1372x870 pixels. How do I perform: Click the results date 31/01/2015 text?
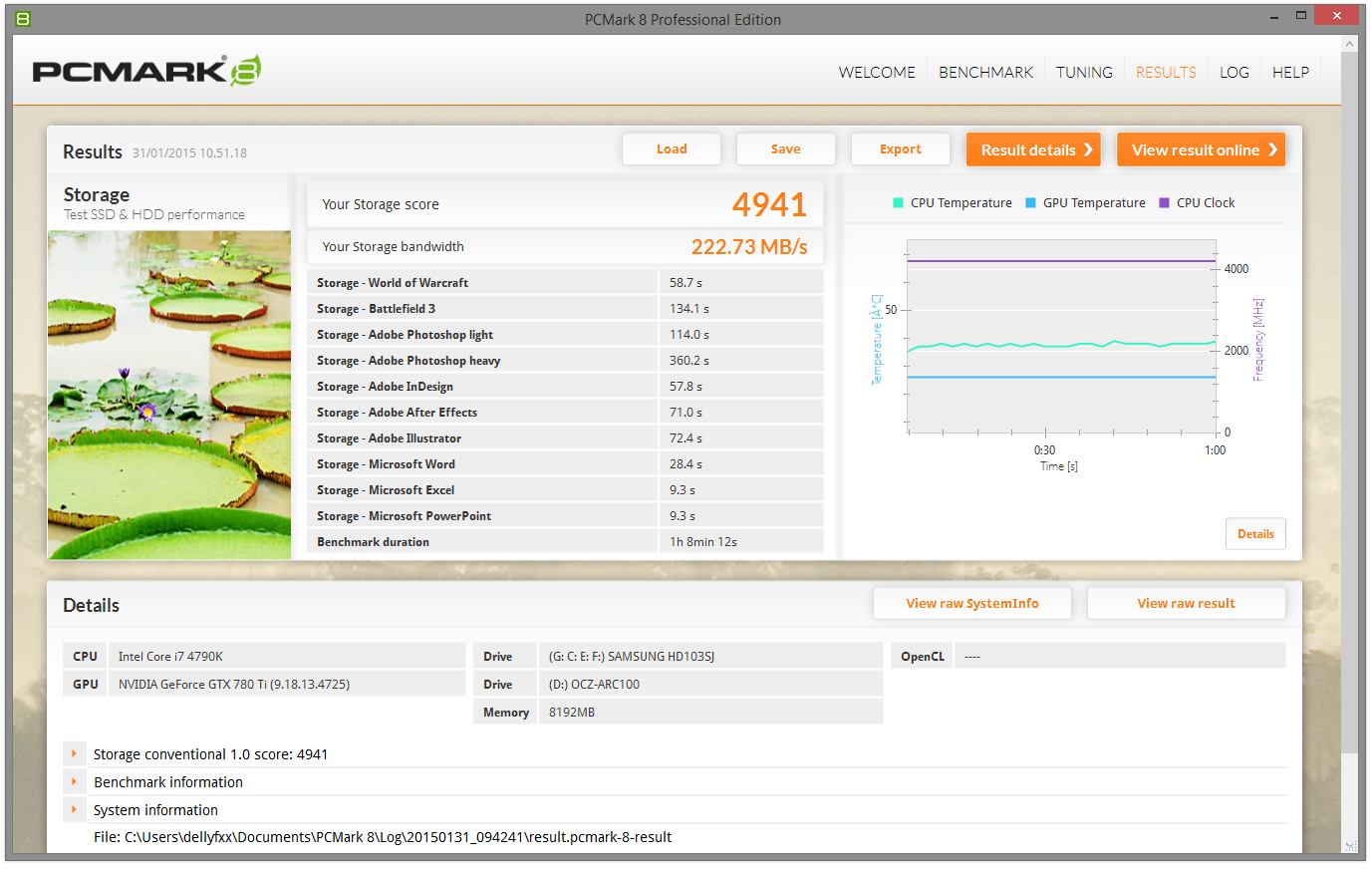pyautogui.click(x=189, y=153)
